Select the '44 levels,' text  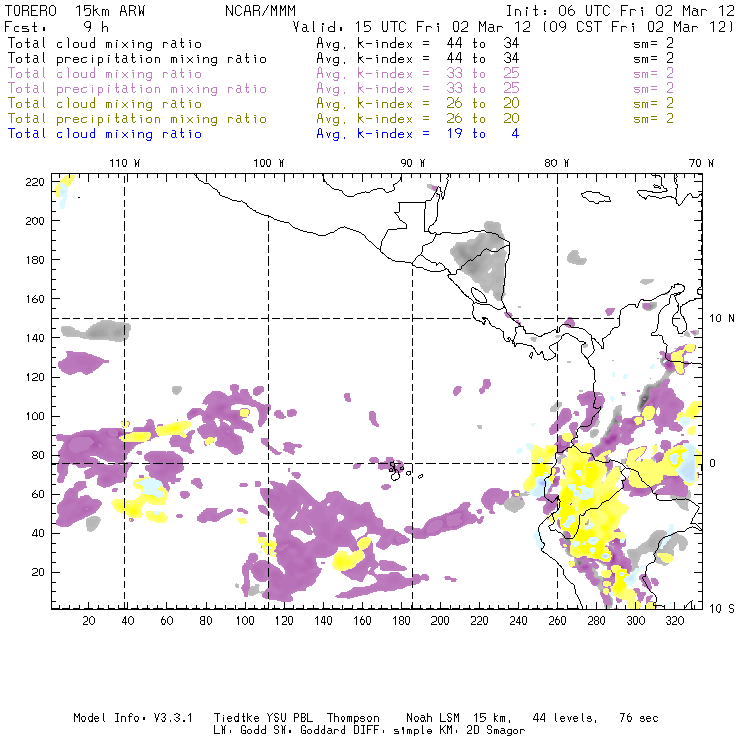(565, 718)
